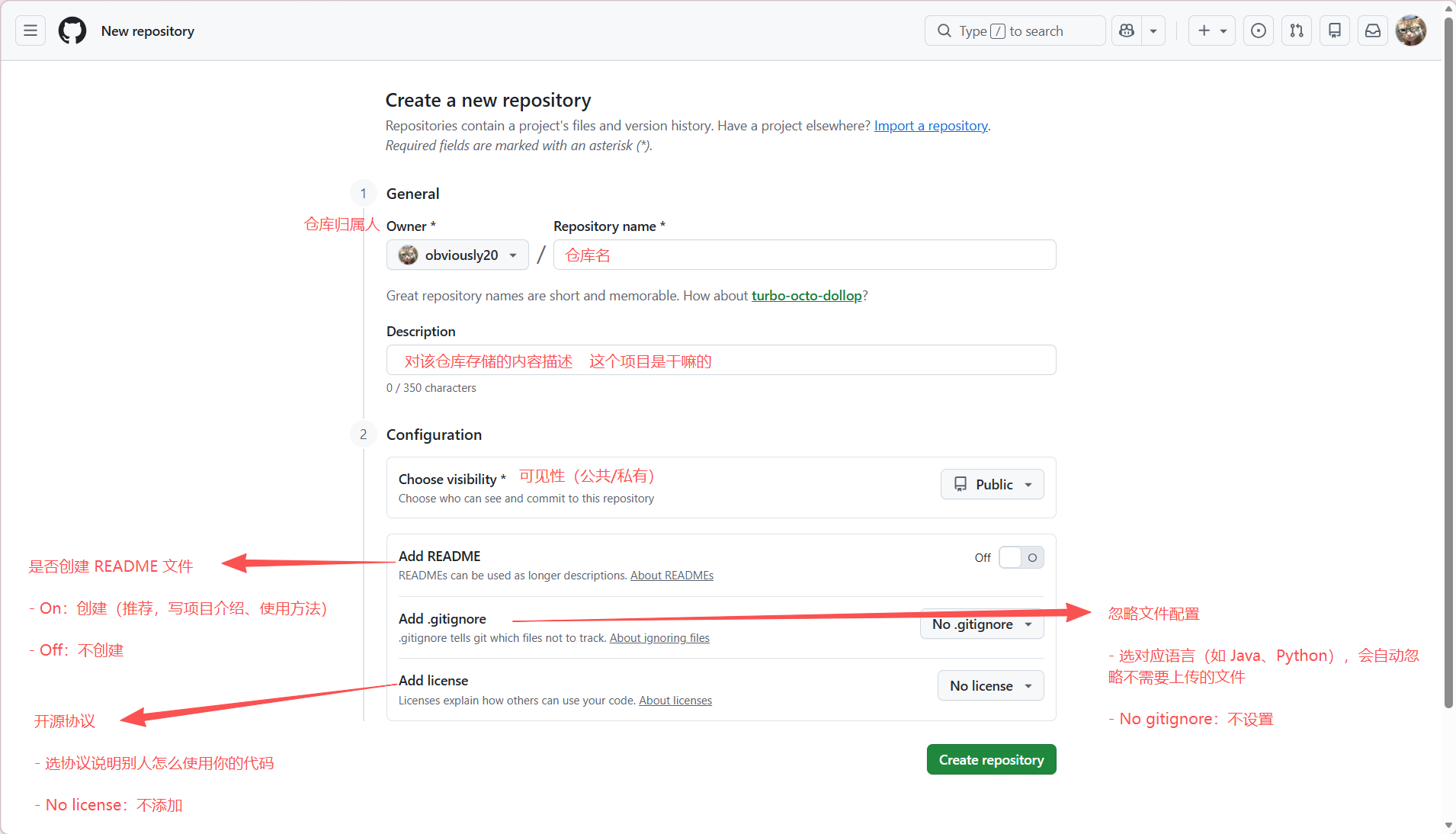
Task: Open the plus Create new menu
Action: 1211,30
